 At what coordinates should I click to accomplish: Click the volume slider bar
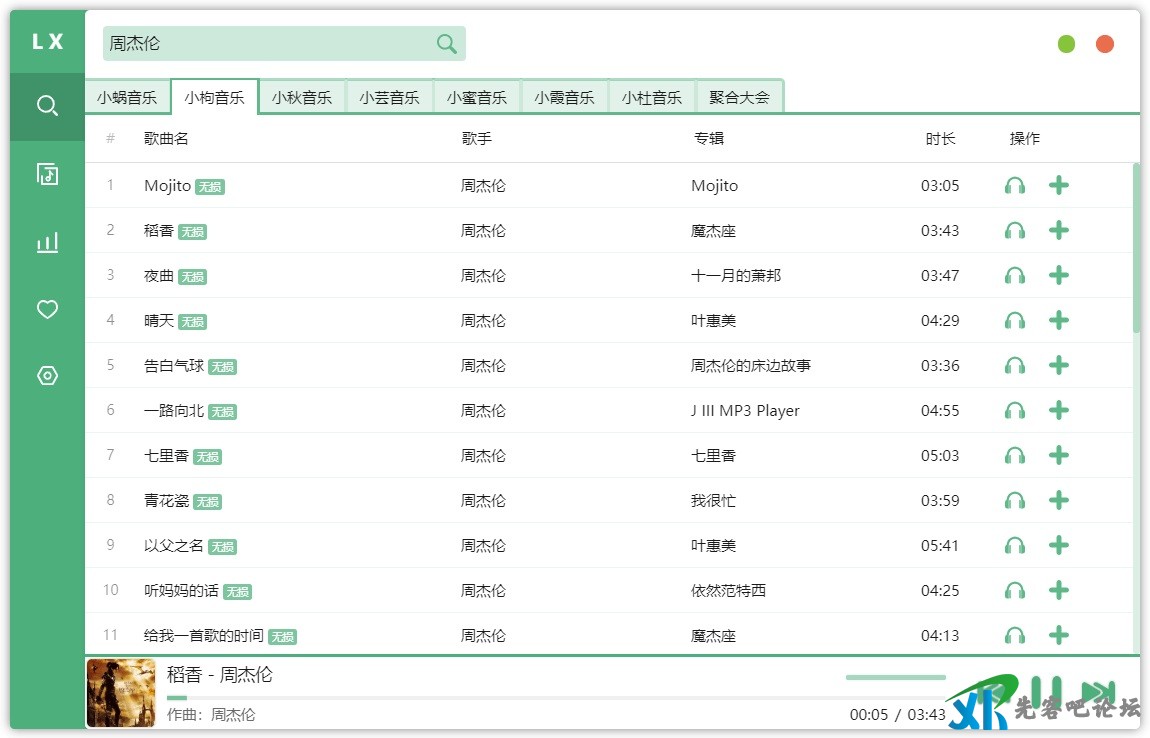(x=895, y=677)
